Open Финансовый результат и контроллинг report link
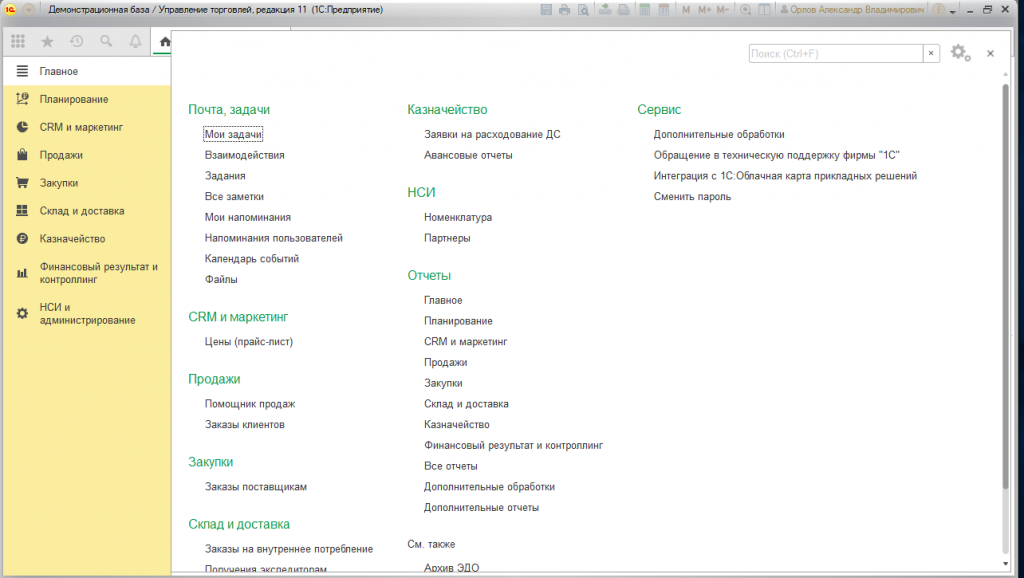This screenshot has width=1024, height=578. click(513, 445)
